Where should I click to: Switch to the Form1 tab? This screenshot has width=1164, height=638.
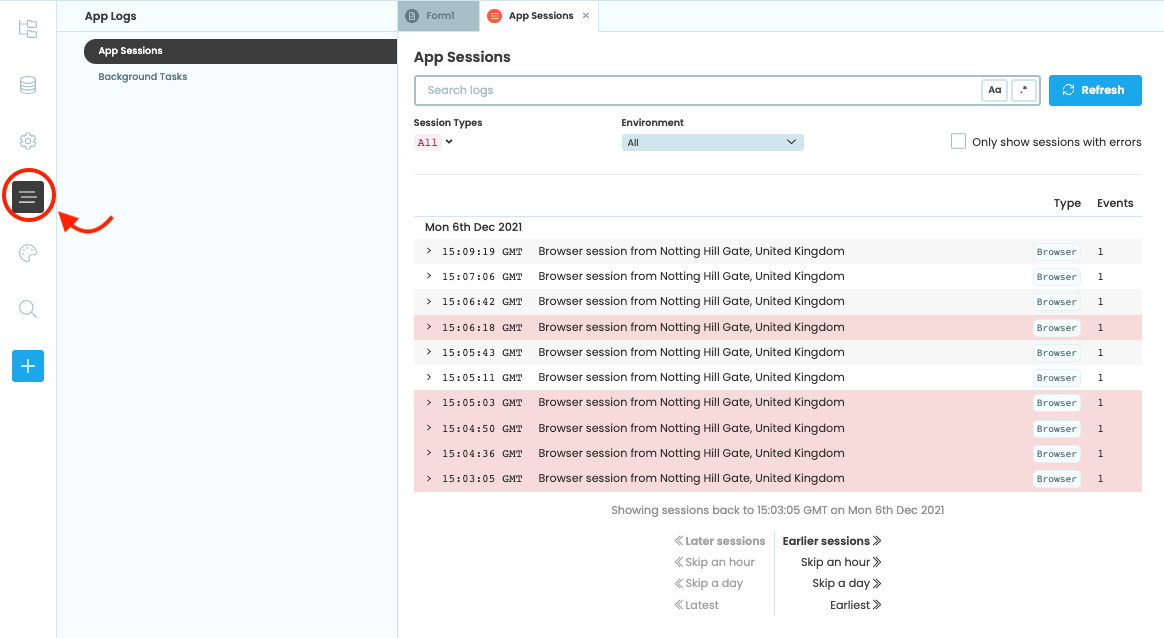pyautogui.click(x=440, y=15)
